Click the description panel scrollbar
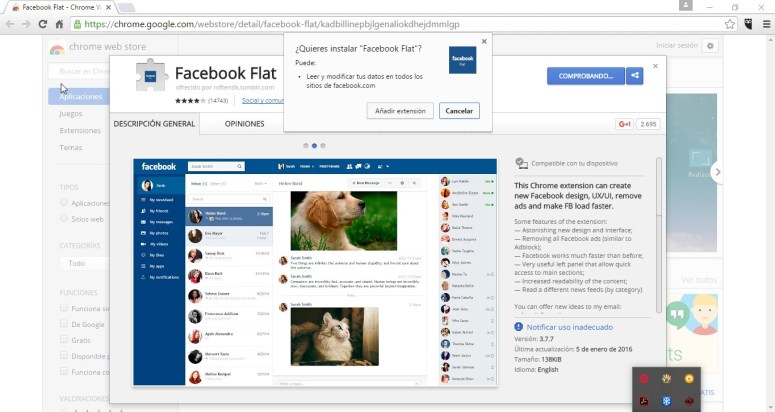This screenshot has width=775, height=412. click(x=658, y=235)
